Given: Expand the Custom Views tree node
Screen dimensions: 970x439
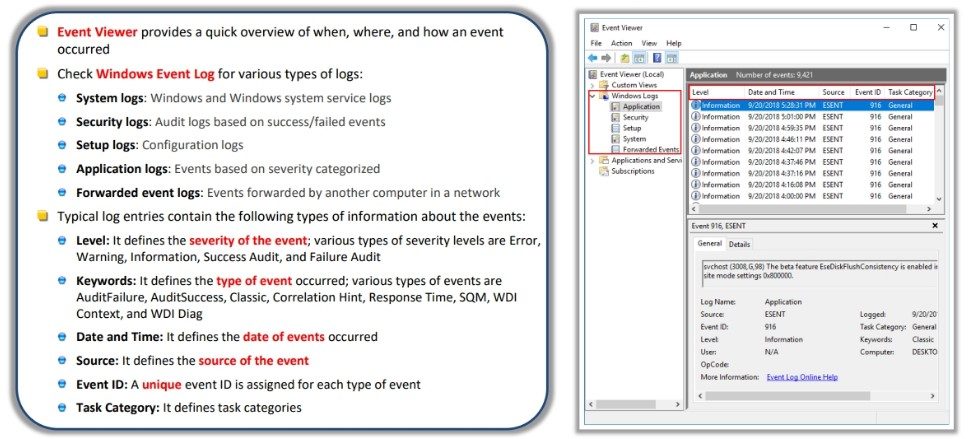Looking at the screenshot, I should tap(593, 85).
